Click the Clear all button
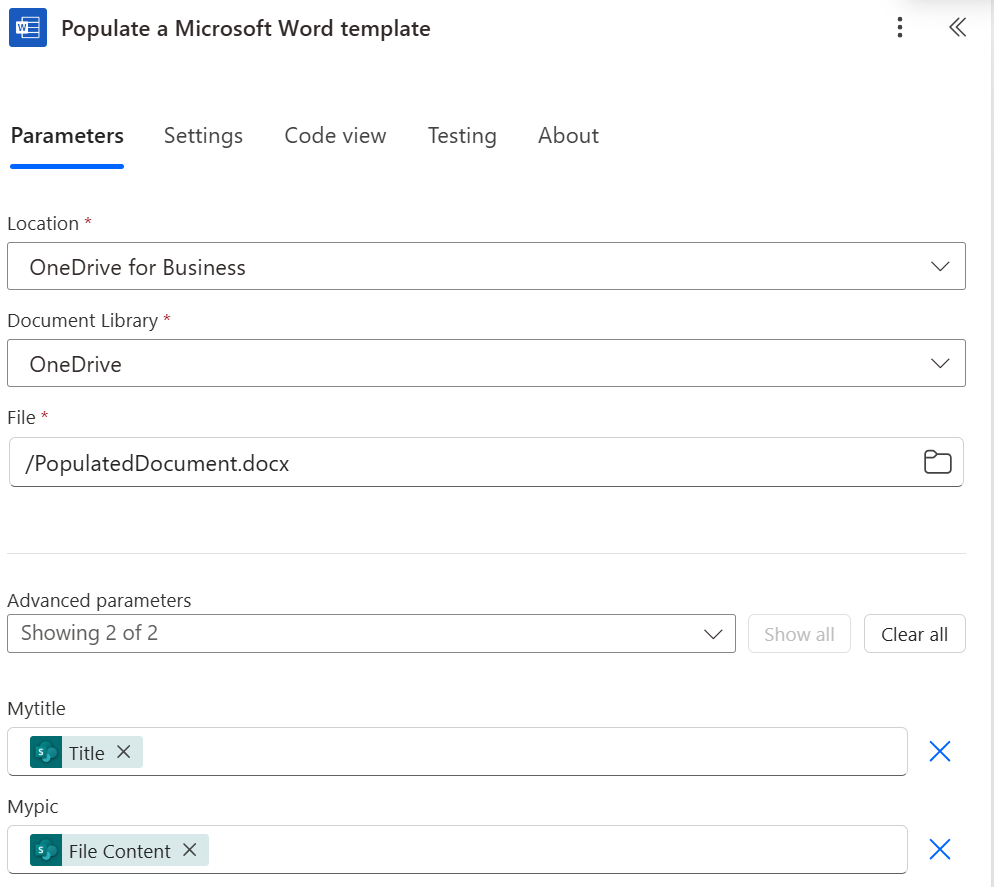 (x=914, y=633)
